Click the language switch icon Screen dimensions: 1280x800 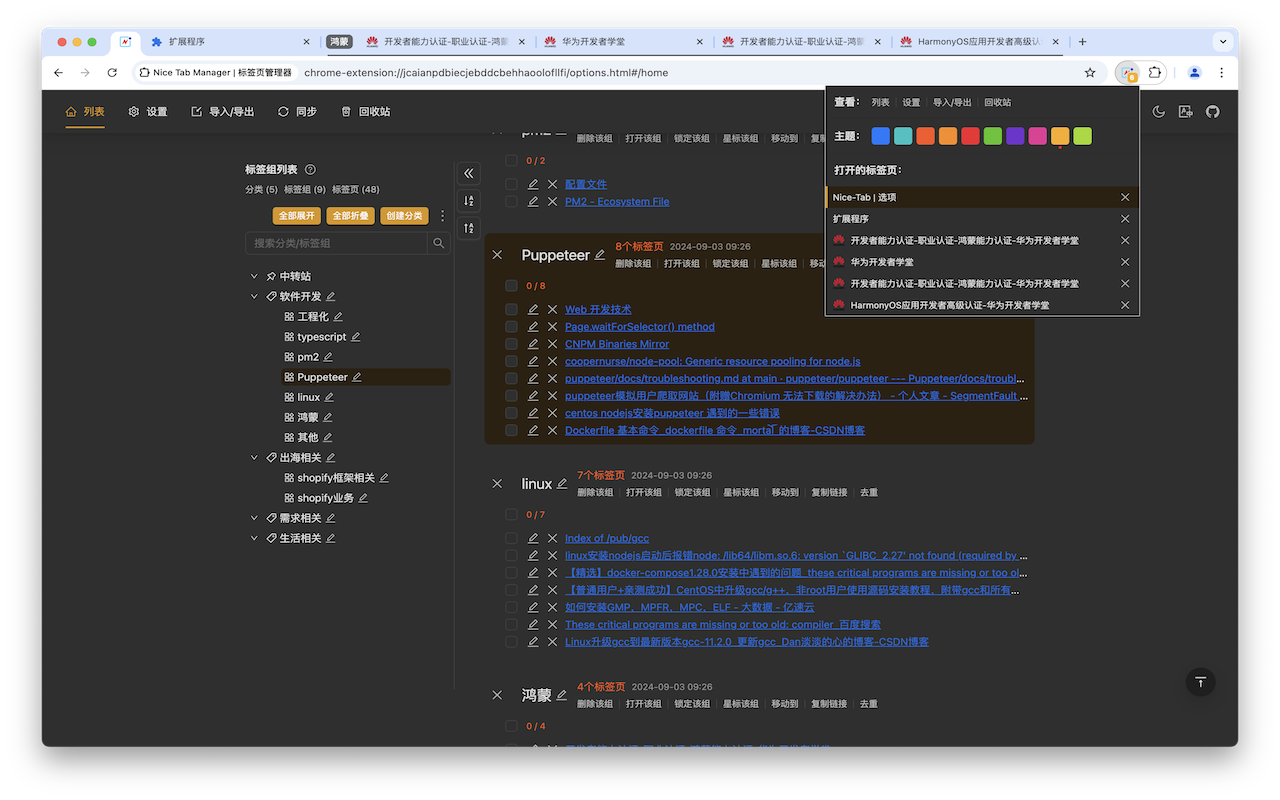pos(1185,111)
